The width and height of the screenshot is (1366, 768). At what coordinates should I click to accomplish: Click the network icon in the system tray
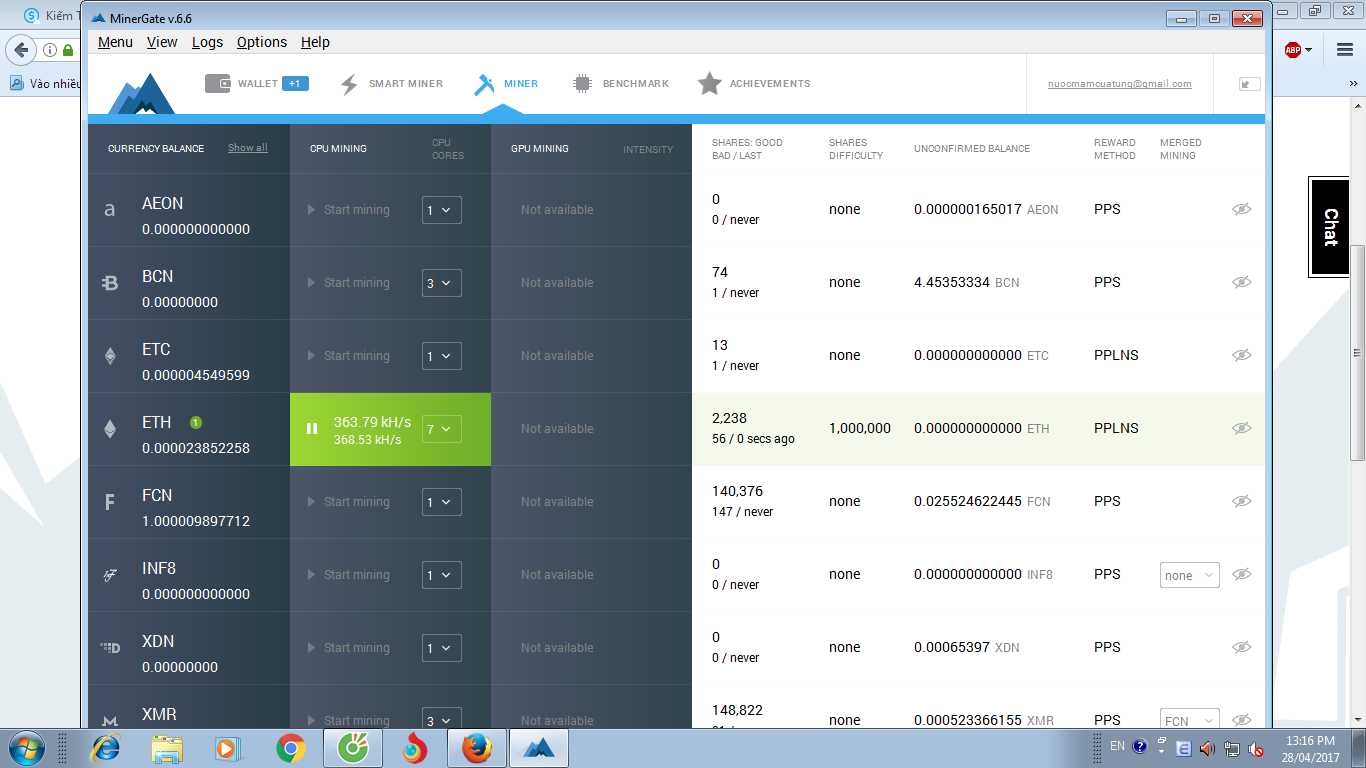(1232, 748)
